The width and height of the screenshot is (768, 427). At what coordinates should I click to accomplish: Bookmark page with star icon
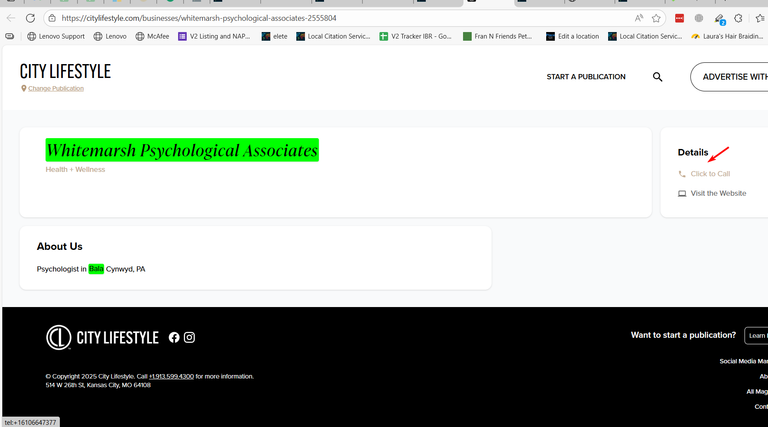656,18
